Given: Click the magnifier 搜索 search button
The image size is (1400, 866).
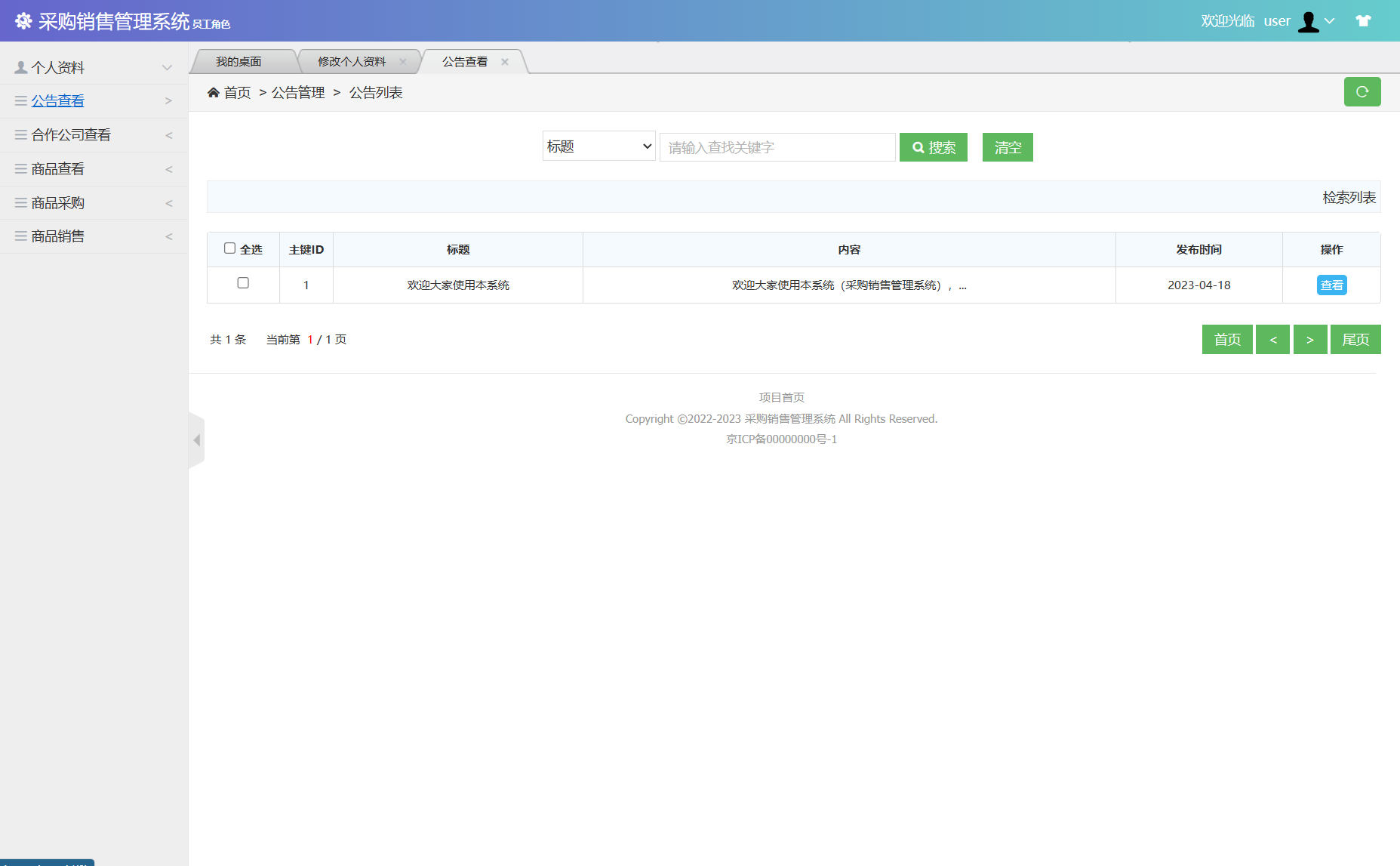Looking at the screenshot, I should tap(933, 146).
